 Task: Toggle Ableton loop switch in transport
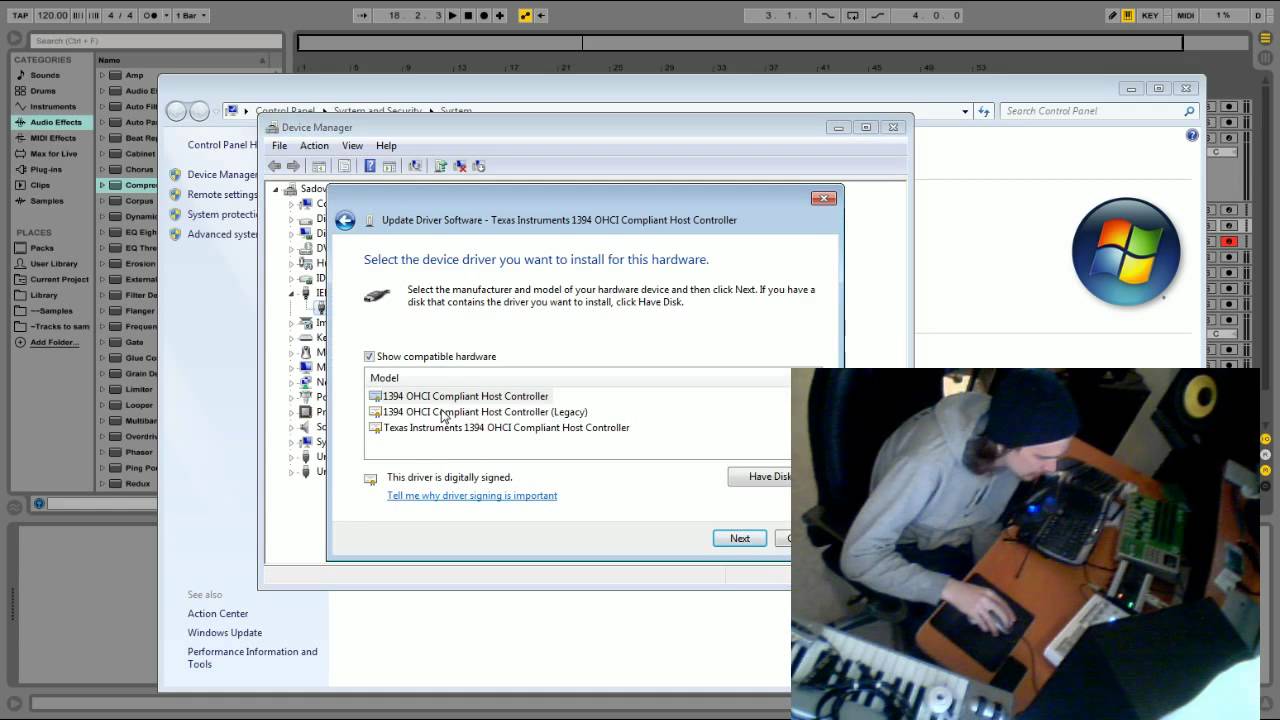click(x=853, y=15)
